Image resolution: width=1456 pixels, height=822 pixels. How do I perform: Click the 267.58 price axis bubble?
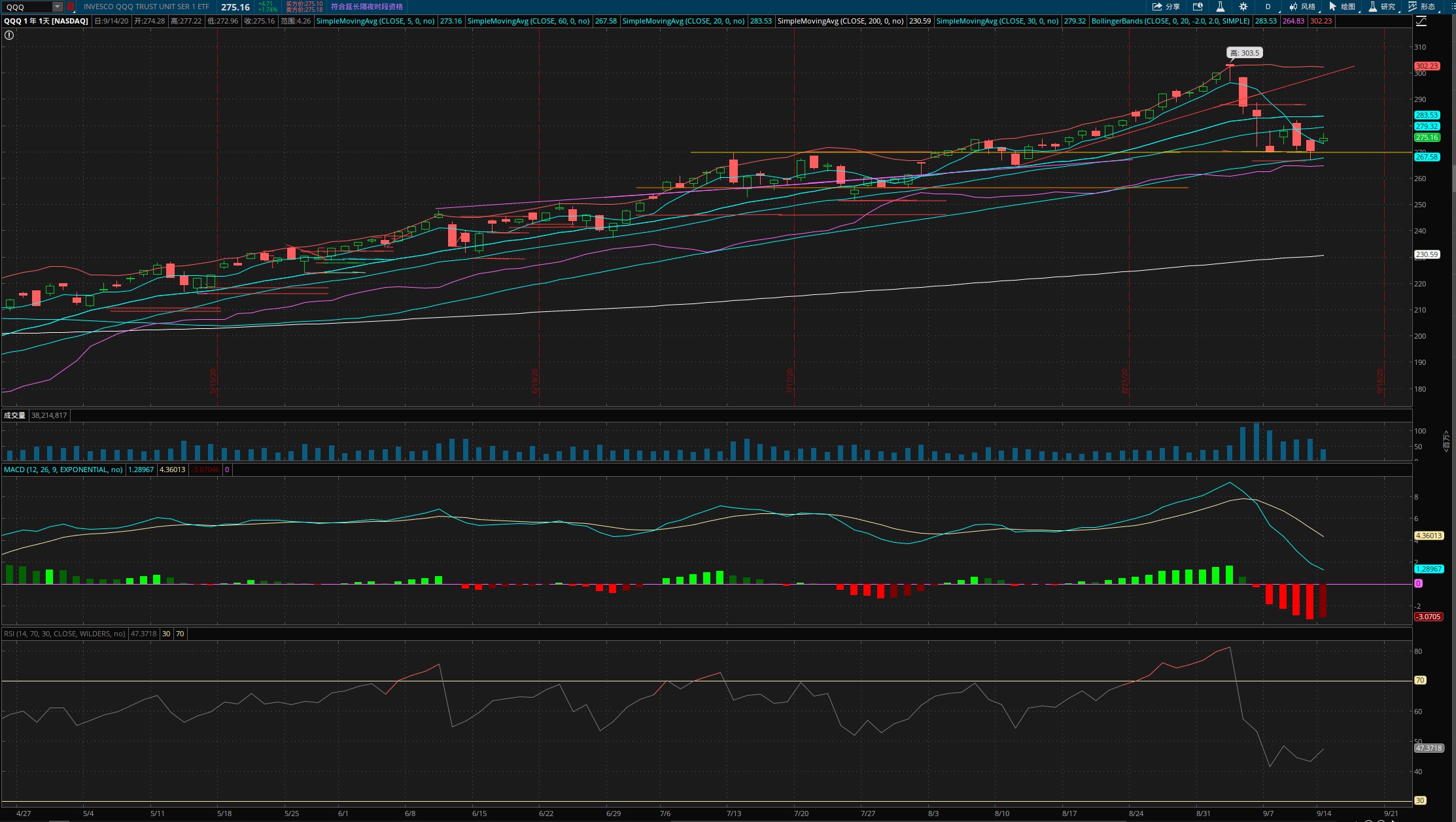pos(1427,157)
